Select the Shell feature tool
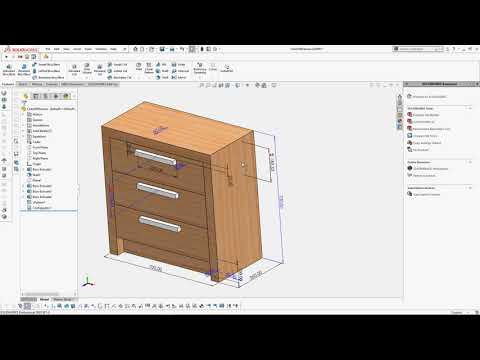This screenshot has height=360, width=480. point(162,77)
